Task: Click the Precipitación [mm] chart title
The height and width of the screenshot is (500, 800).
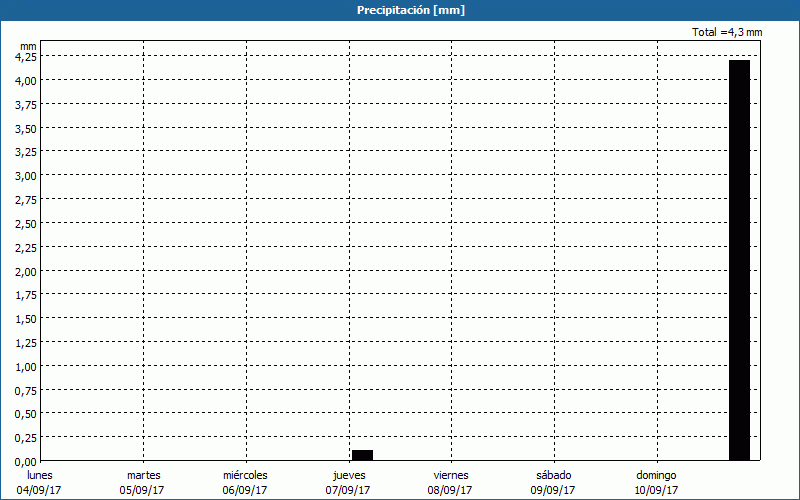Action: click(x=411, y=10)
